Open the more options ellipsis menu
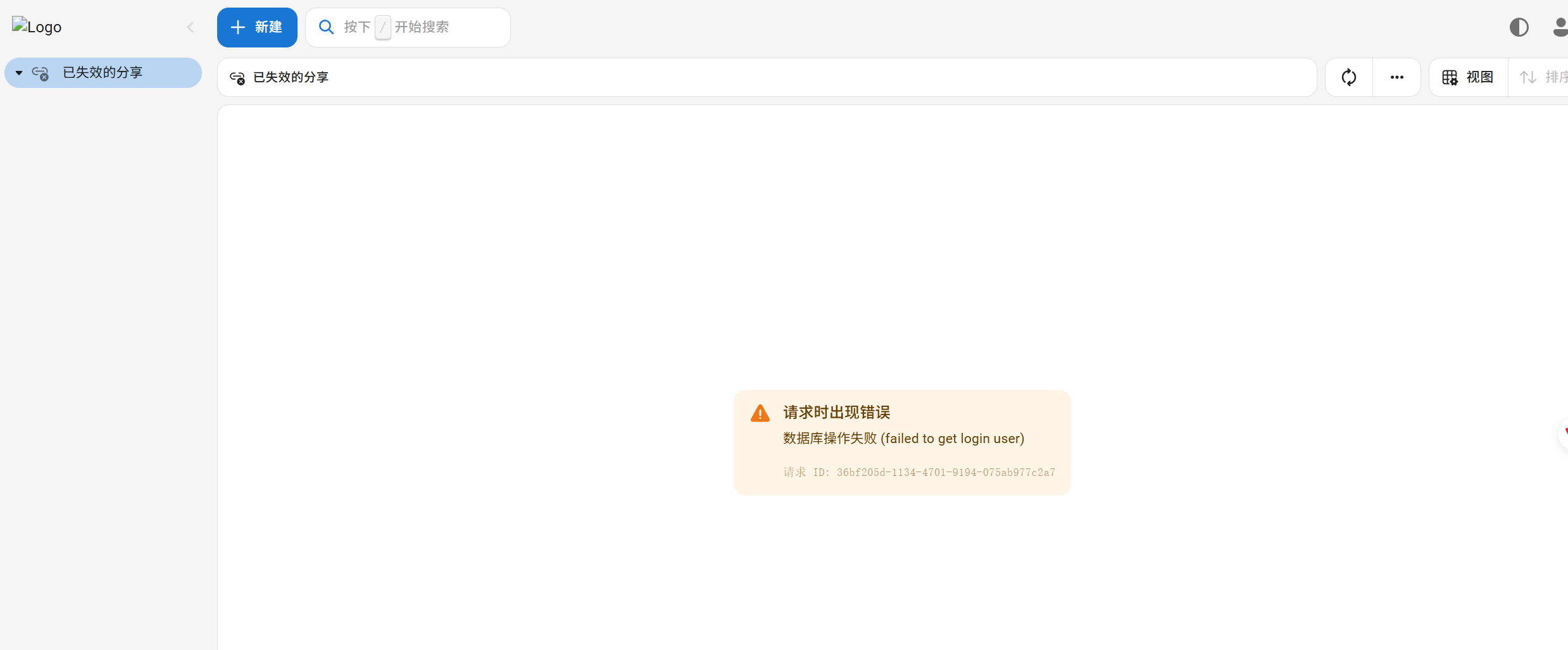1568x650 pixels. point(1397,77)
